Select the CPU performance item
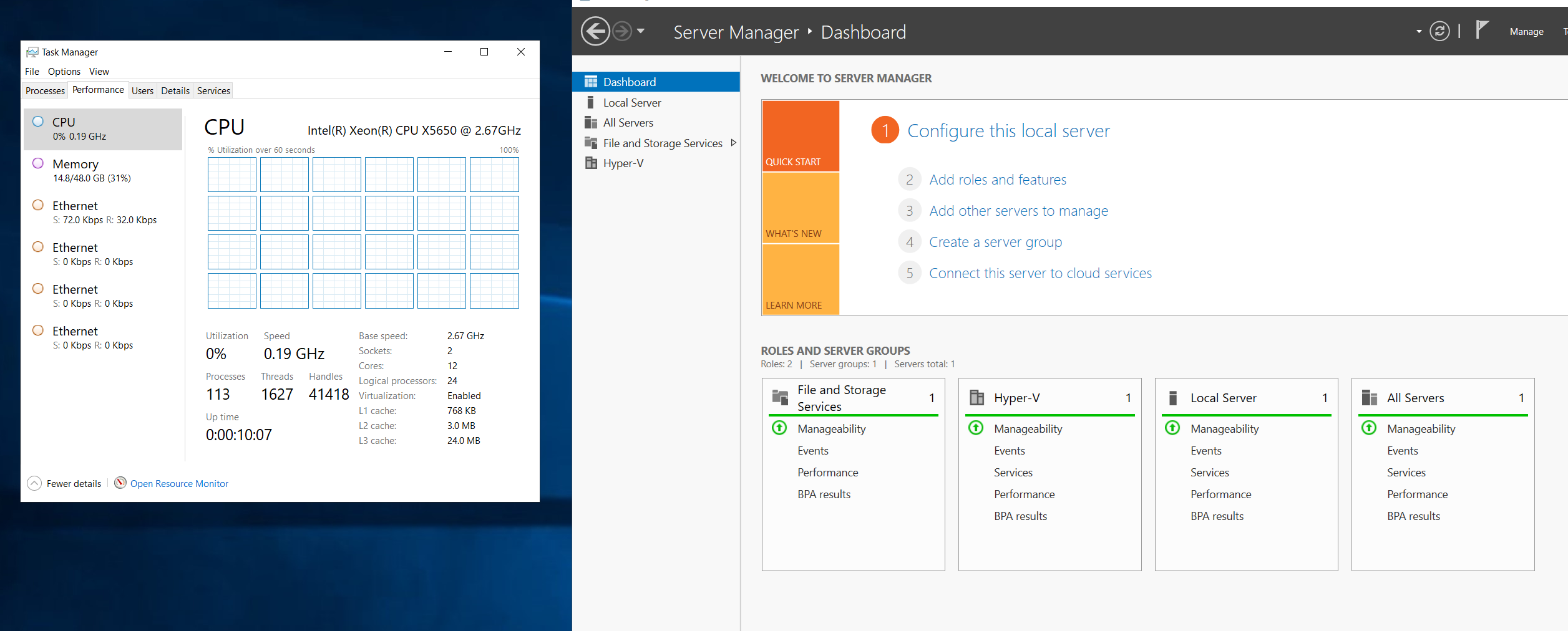This screenshot has height=631, width=1568. coord(103,129)
